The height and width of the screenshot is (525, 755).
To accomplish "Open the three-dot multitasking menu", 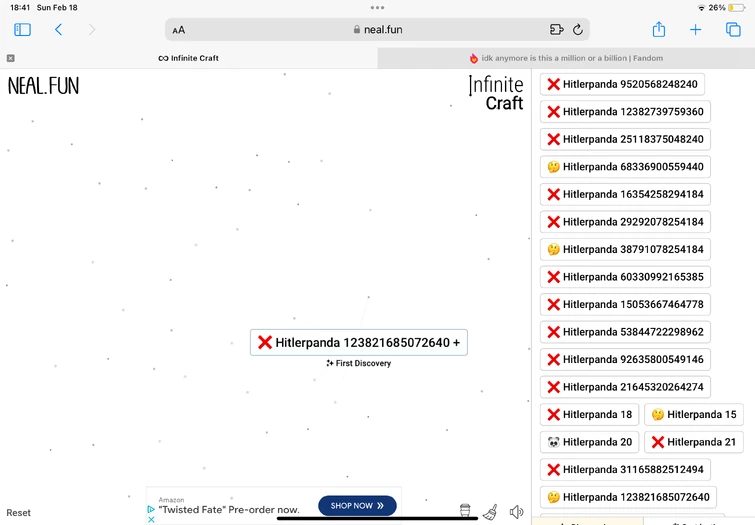I will [378, 7].
